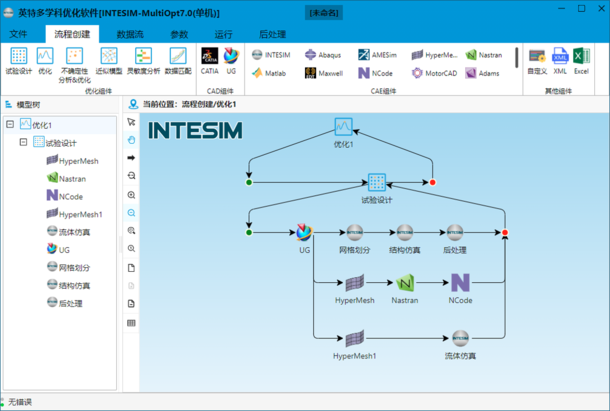Select the HyperMesh1 node on the canvas
610x411 pixels.
click(354, 338)
